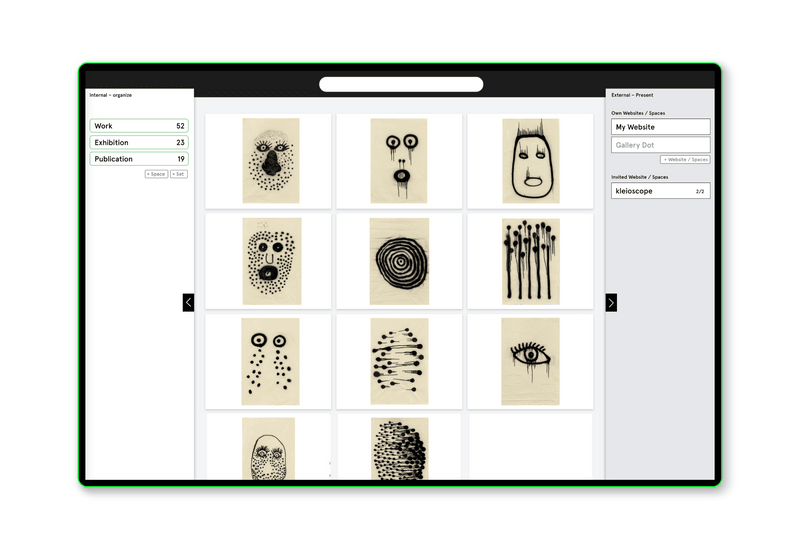Select the two eyes with dot tears drawing
Image resolution: width=800 pixels, height=557 pixels.
click(270, 361)
